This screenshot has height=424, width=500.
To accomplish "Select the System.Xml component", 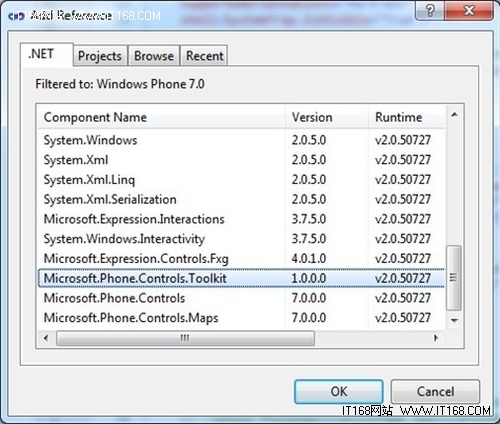I will pyautogui.click(x=242, y=160).
